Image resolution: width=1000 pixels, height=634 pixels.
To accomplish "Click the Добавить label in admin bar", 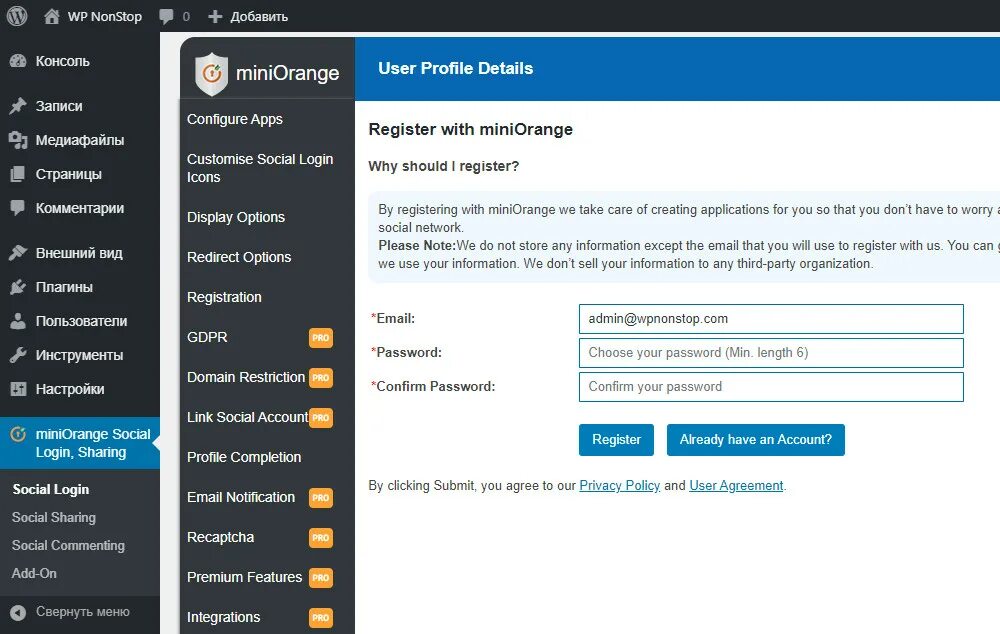I will coord(259,17).
